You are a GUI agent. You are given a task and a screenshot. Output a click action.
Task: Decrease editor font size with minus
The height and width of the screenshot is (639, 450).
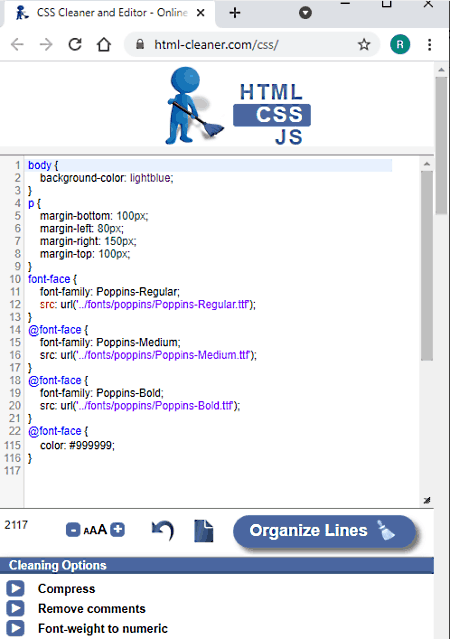coord(73,530)
